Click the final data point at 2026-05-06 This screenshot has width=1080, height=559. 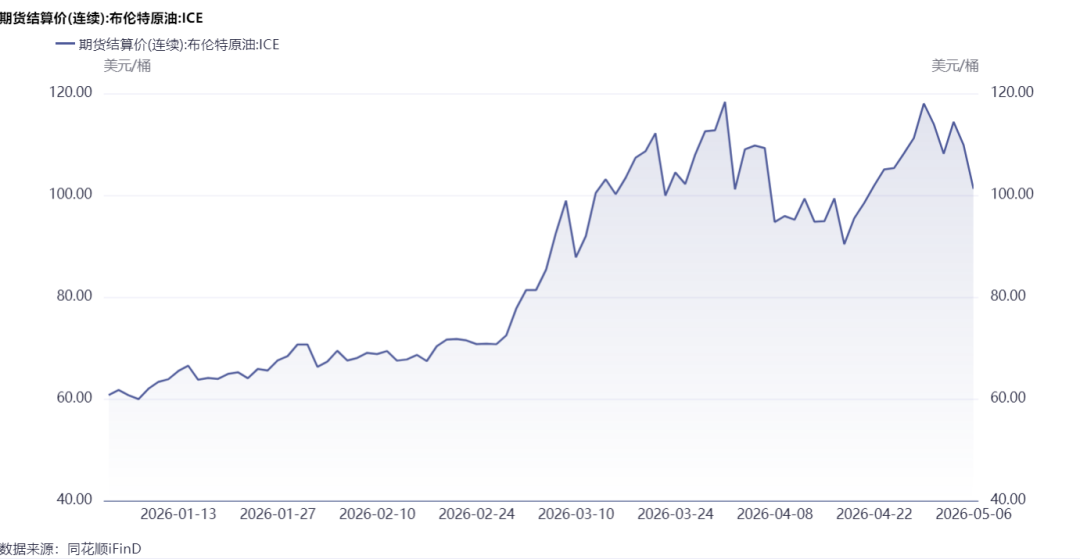(x=973, y=187)
